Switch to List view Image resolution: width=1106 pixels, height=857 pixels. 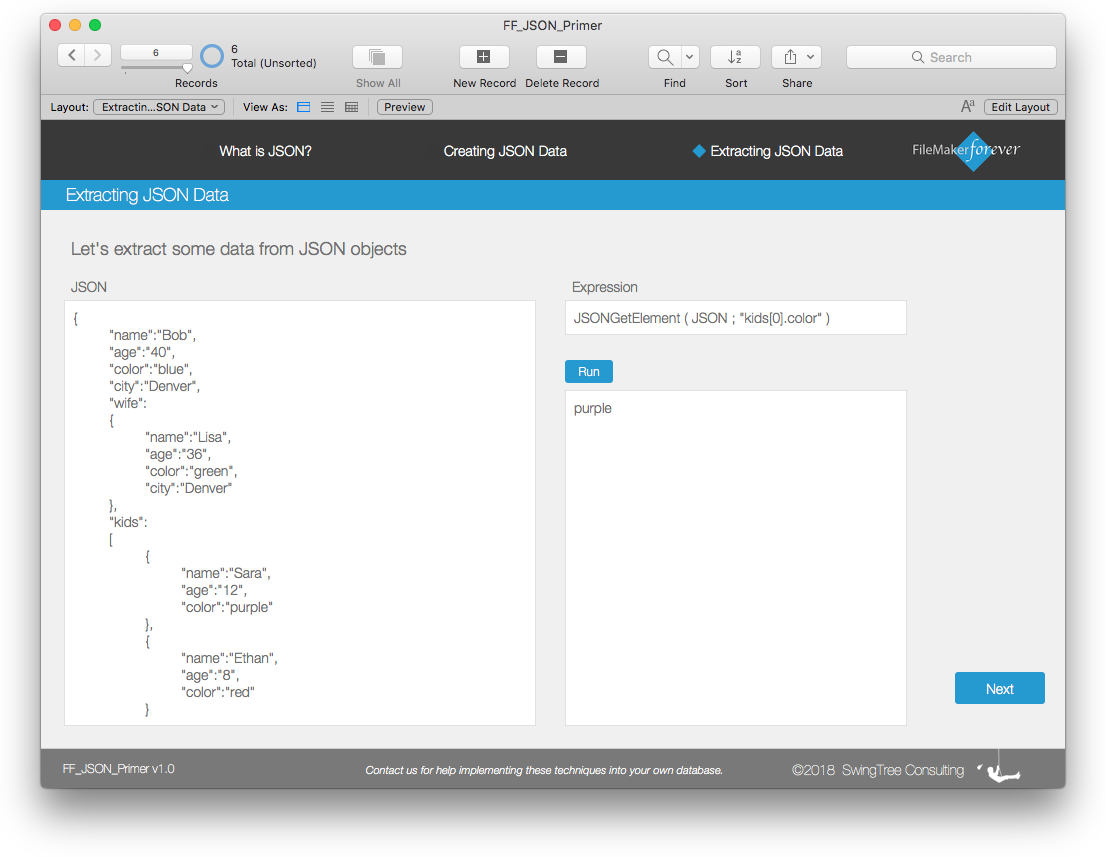[x=327, y=107]
